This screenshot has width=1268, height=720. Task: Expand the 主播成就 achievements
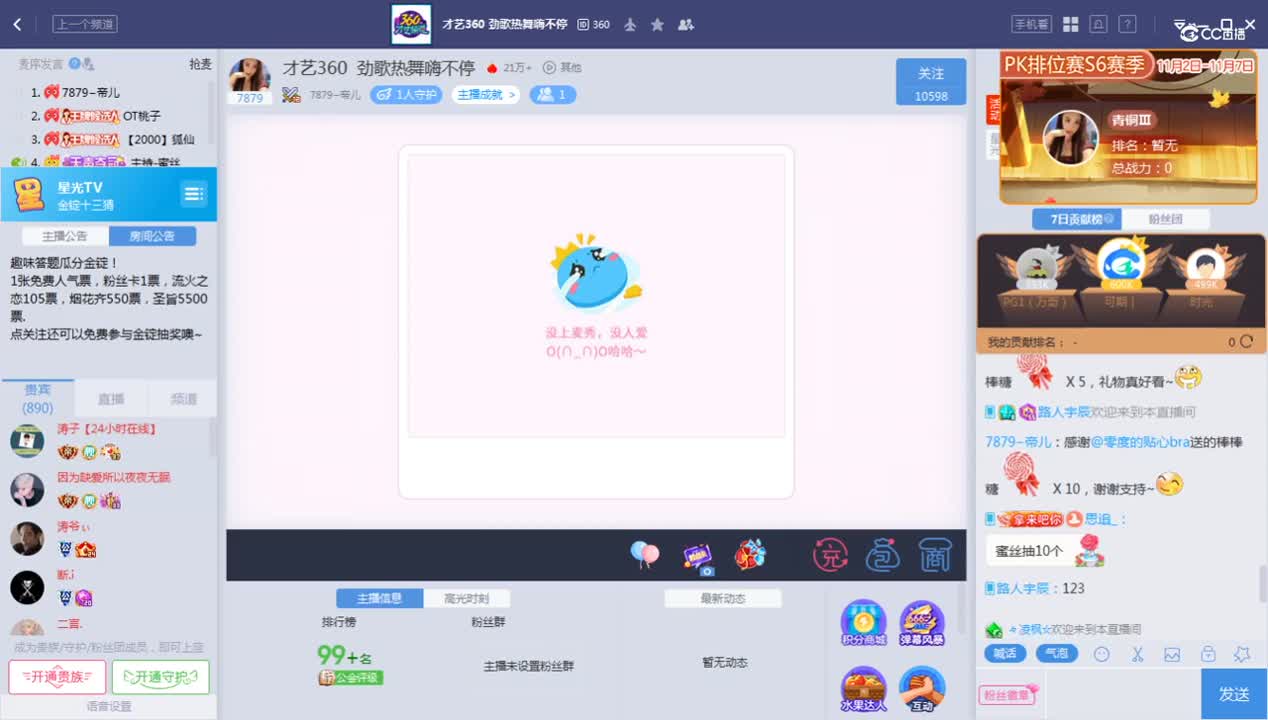pos(487,95)
